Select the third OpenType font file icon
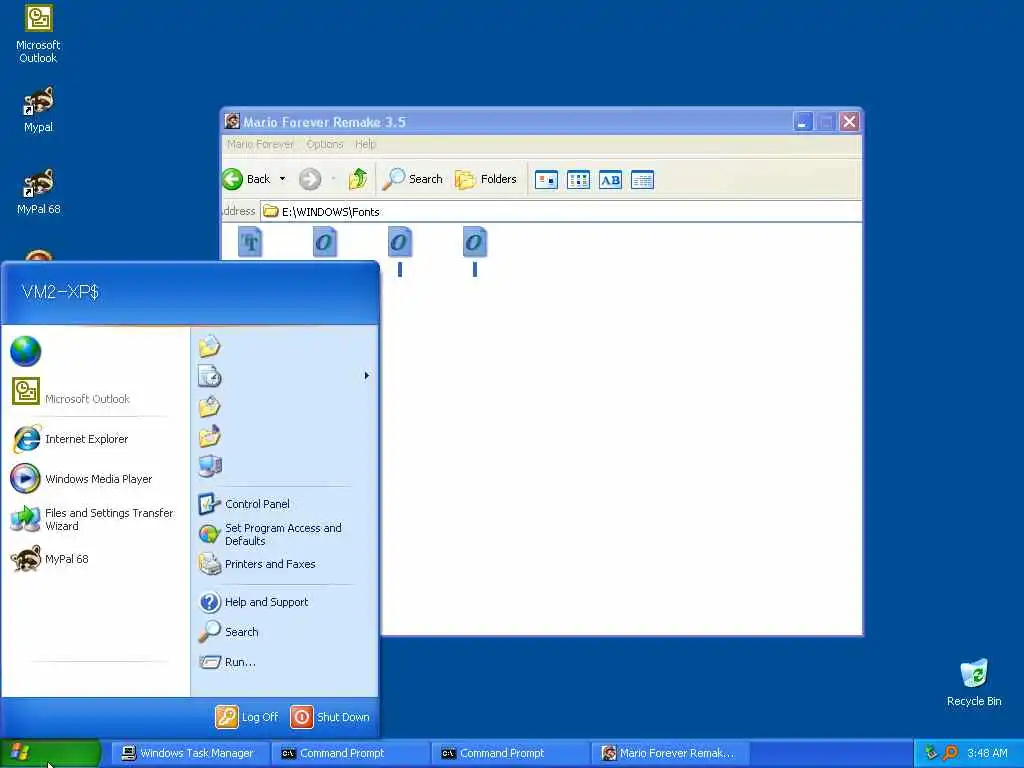The width and height of the screenshot is (1024, 768). tap(475, 242)
